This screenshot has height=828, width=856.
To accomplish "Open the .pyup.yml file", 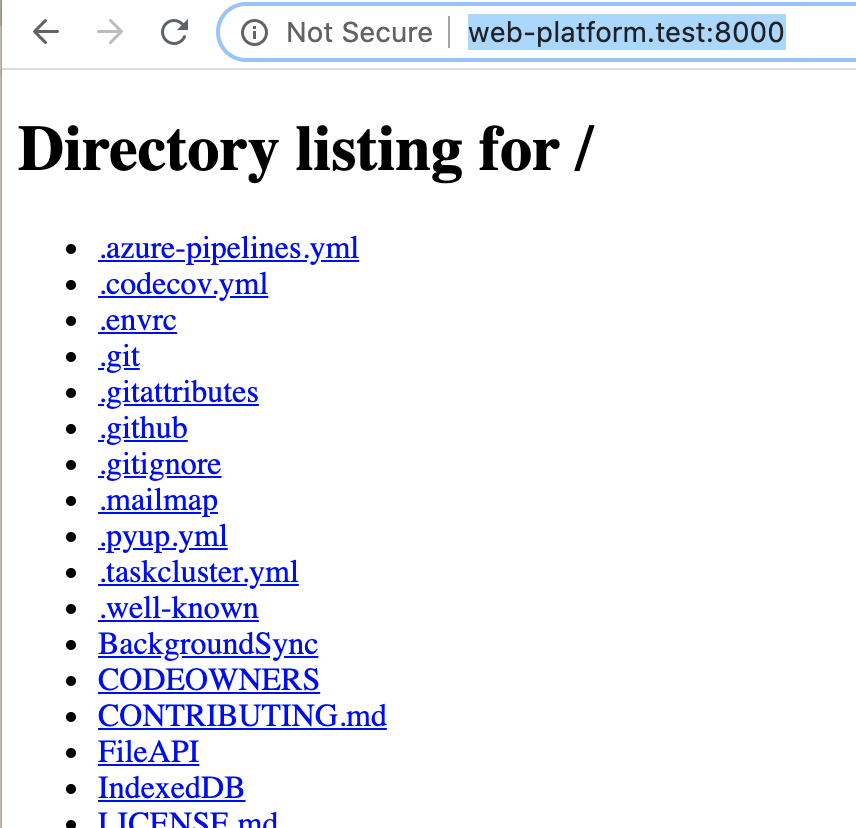I will pyautogui.click(x=162, y=536).
